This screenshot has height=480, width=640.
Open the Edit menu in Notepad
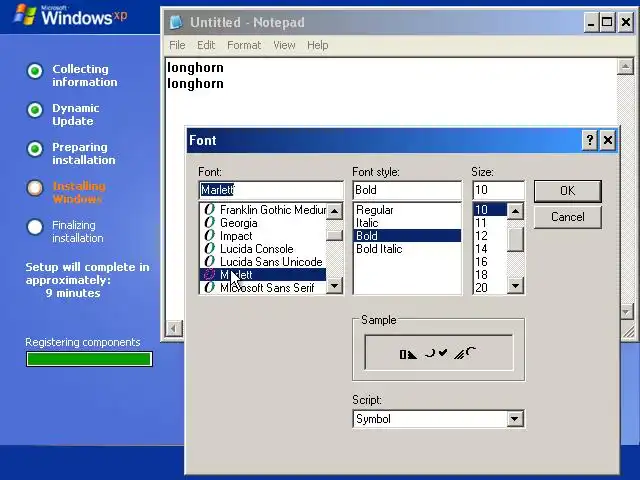(x=206, y=45)
